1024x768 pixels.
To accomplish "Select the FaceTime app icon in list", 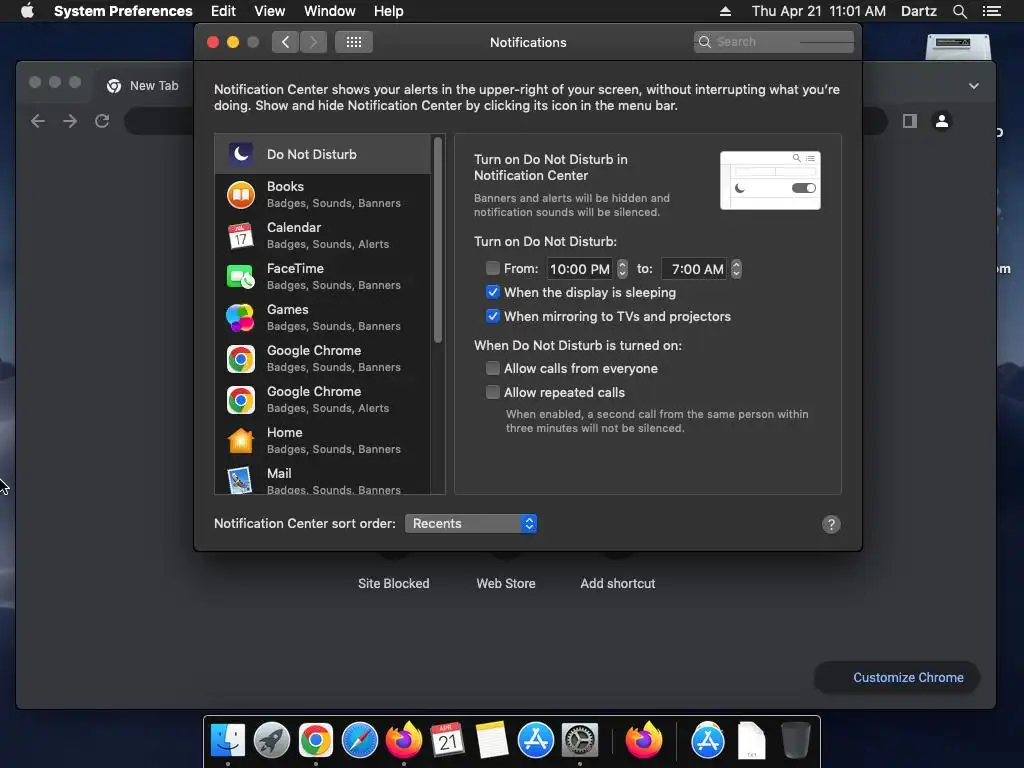I will click(240, 277).
